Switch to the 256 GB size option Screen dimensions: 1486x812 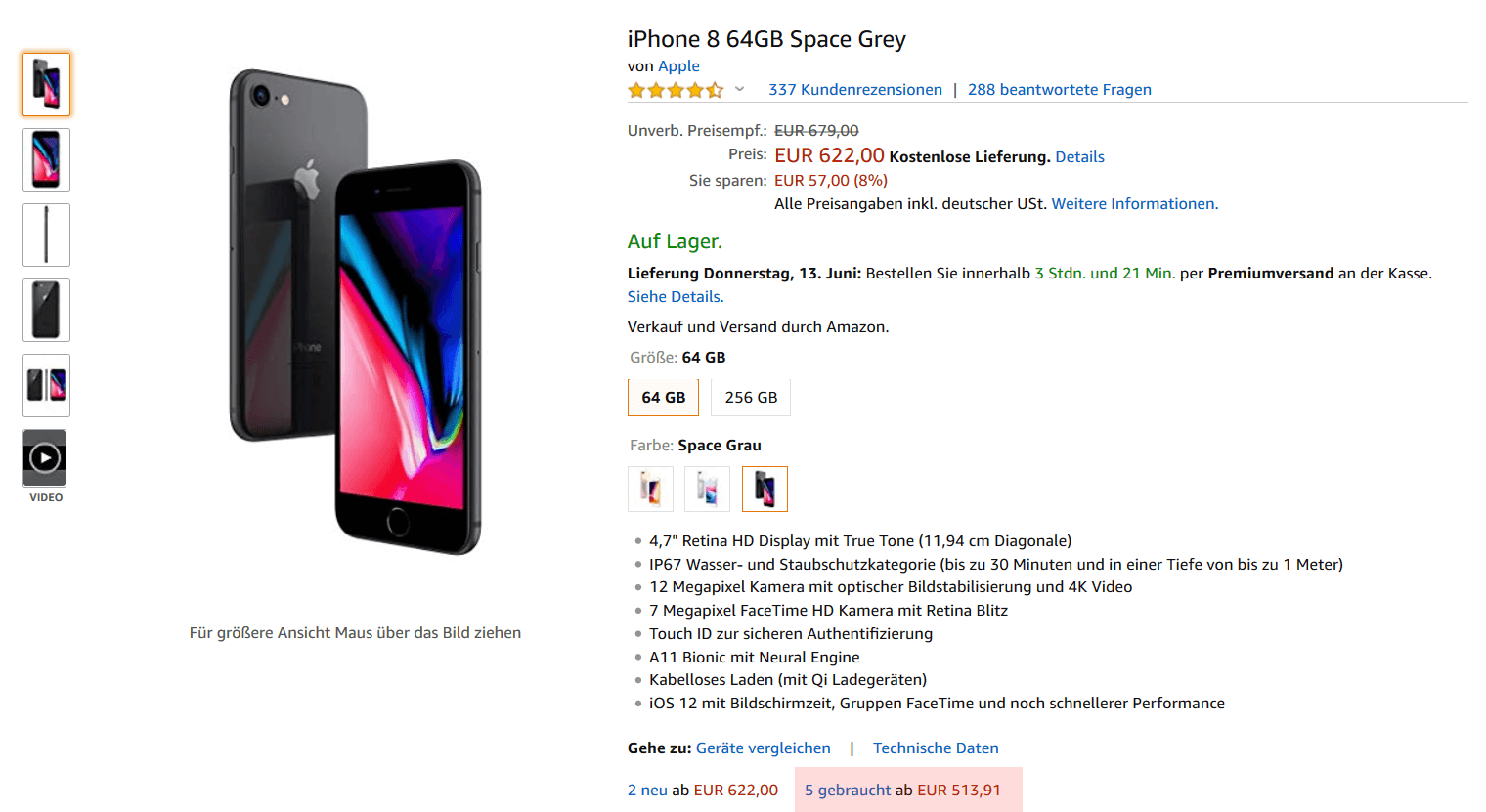click(751, 398)
